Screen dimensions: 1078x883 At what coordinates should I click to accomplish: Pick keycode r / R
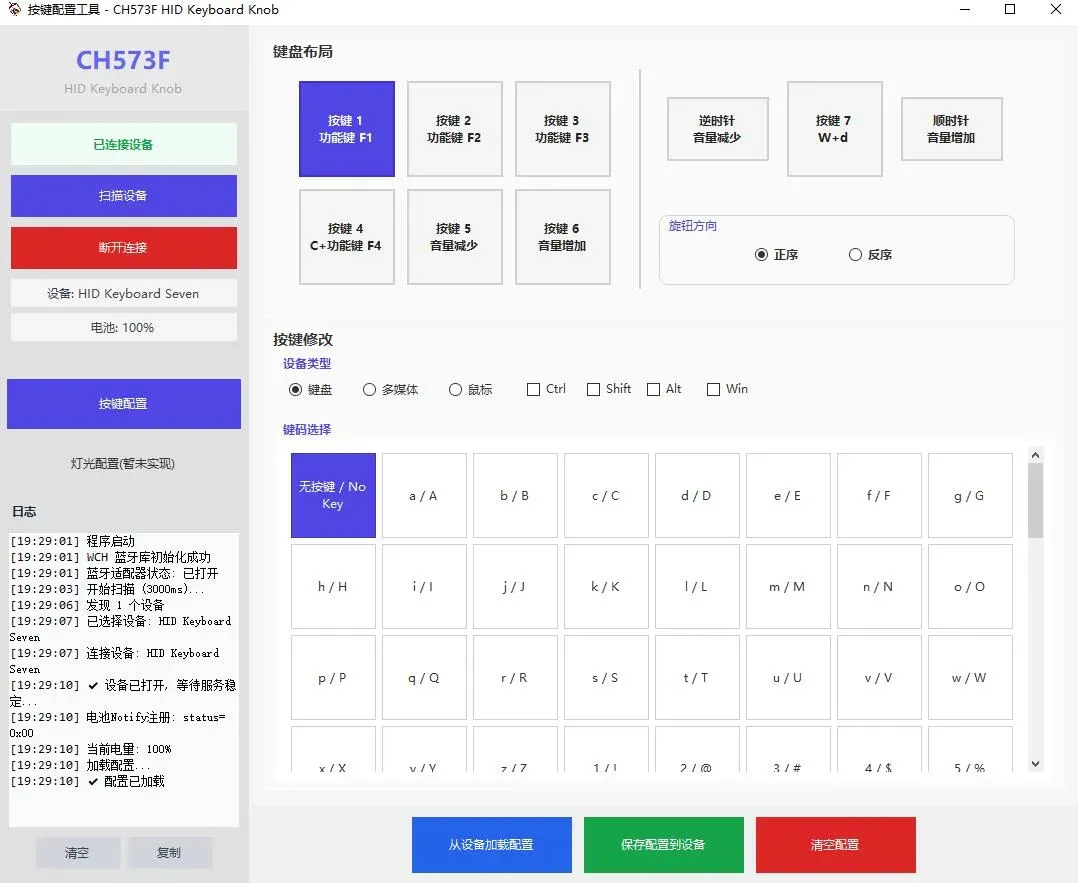(516, 677)
